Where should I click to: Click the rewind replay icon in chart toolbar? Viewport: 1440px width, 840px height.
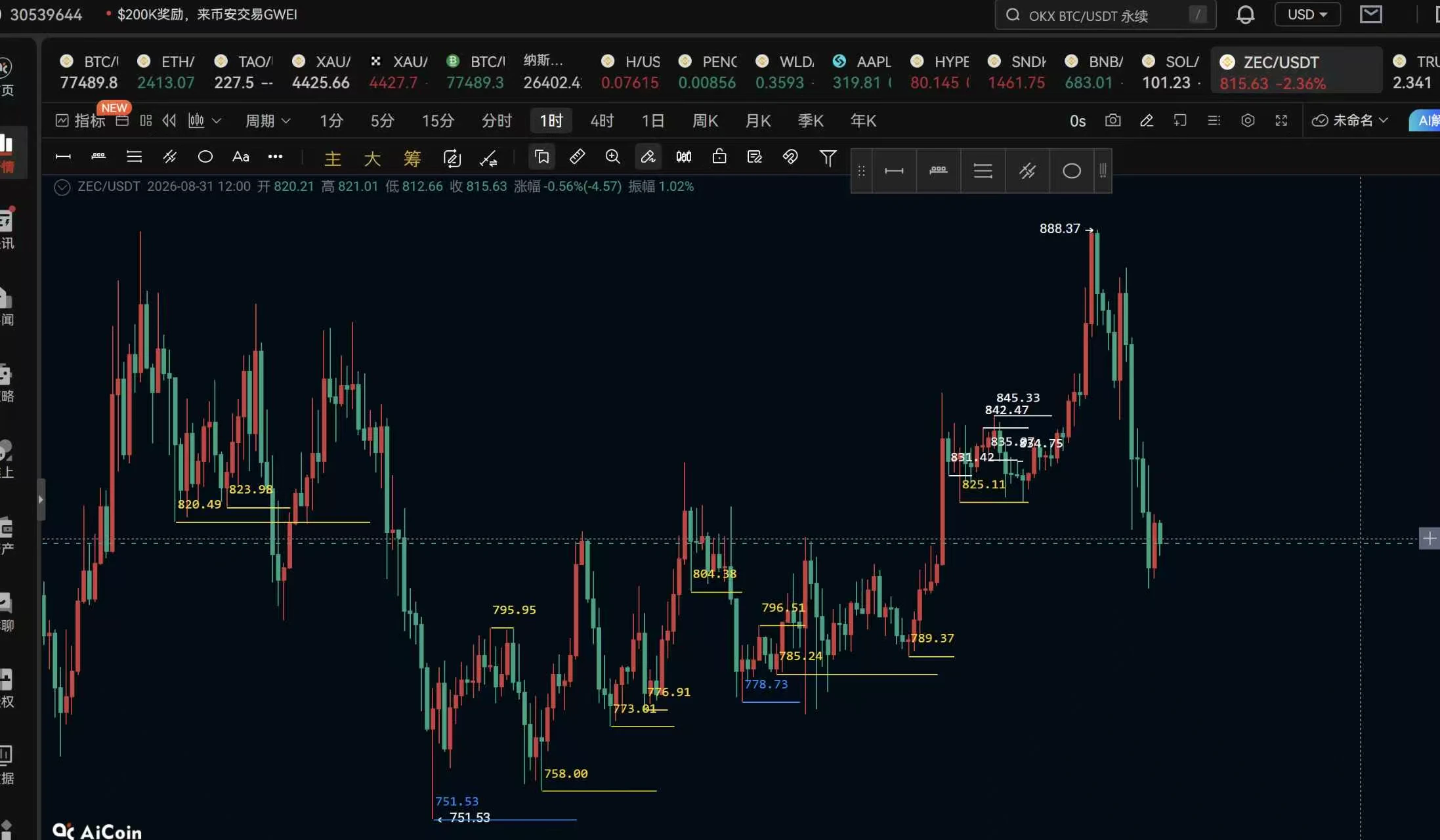[169, 121]
